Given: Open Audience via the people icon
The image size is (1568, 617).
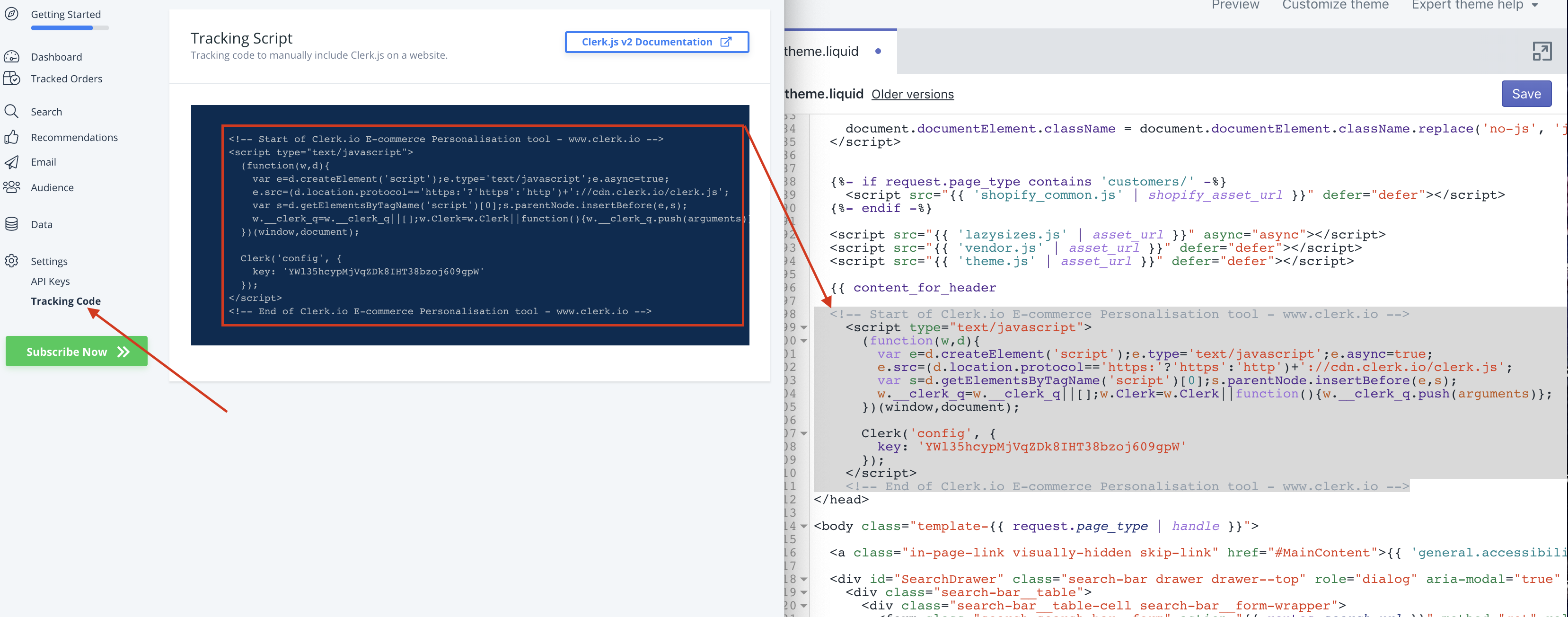Looking at the screenshot, I should [13, 187].
